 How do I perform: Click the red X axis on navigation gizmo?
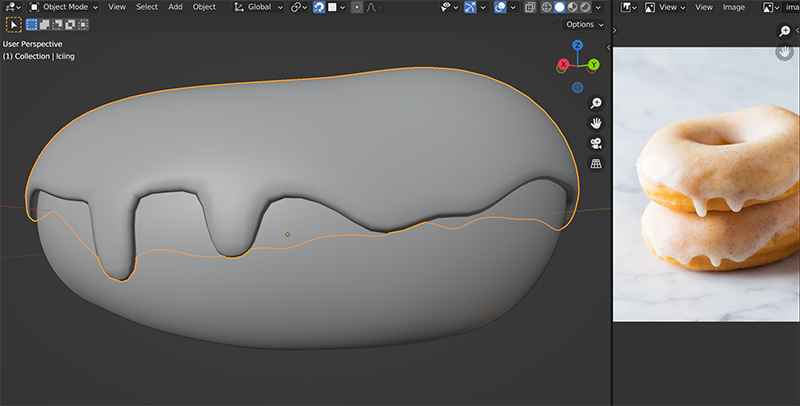click(564, 64)
